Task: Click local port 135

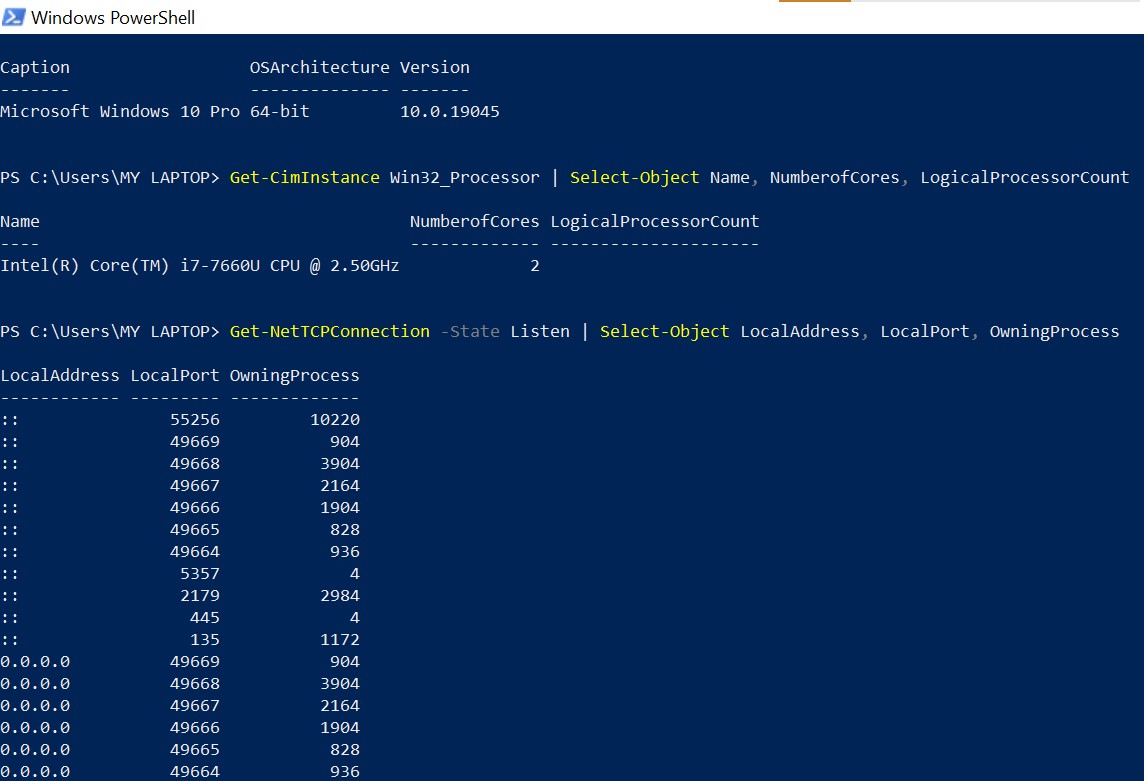Action: click(205, 639)
